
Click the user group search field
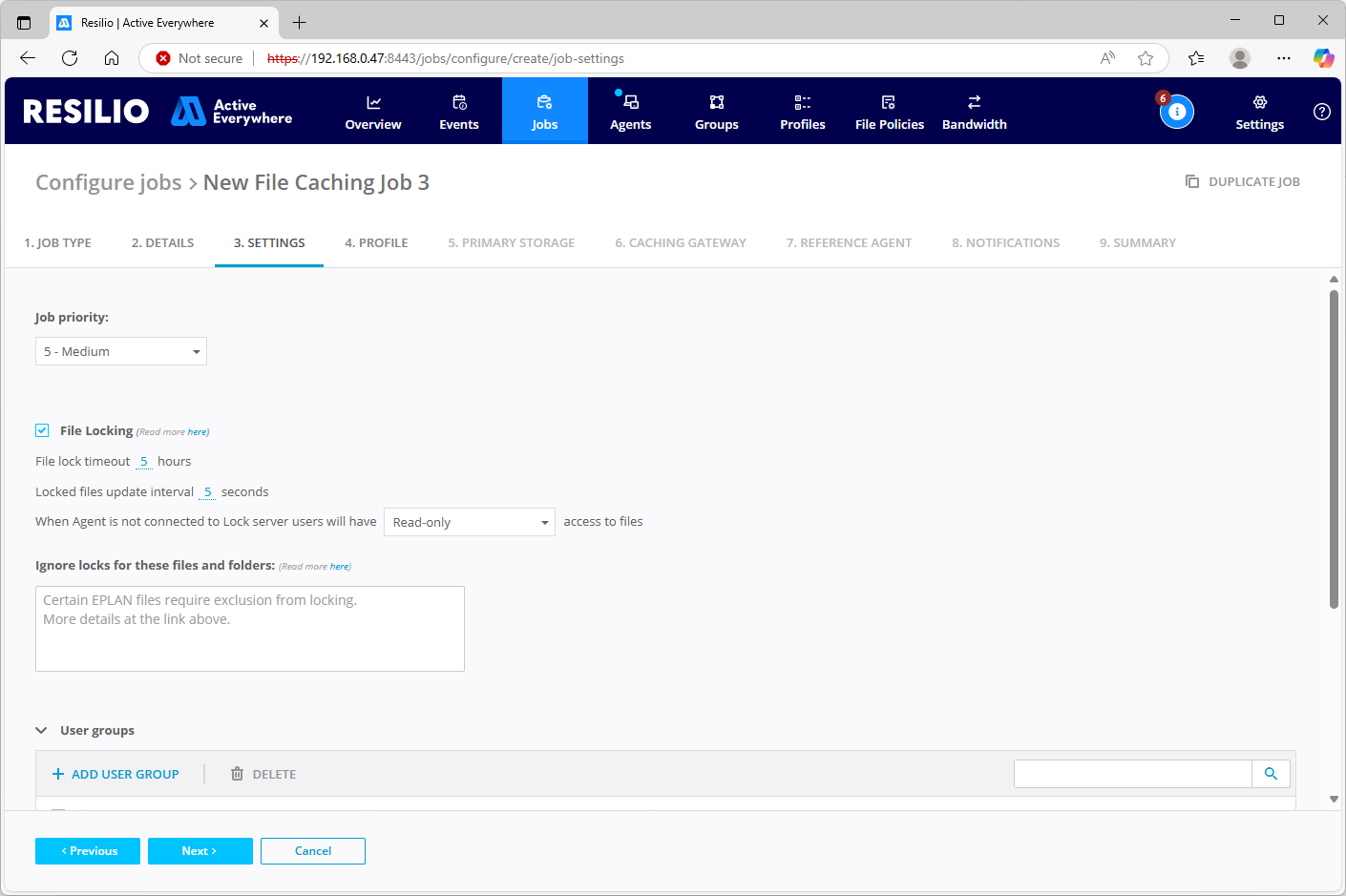click(x=1131, y=773)
